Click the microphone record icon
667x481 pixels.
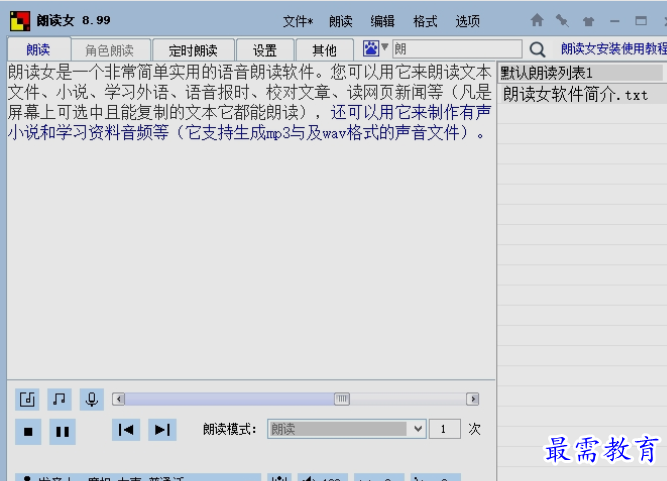click(x=92, y=399)
